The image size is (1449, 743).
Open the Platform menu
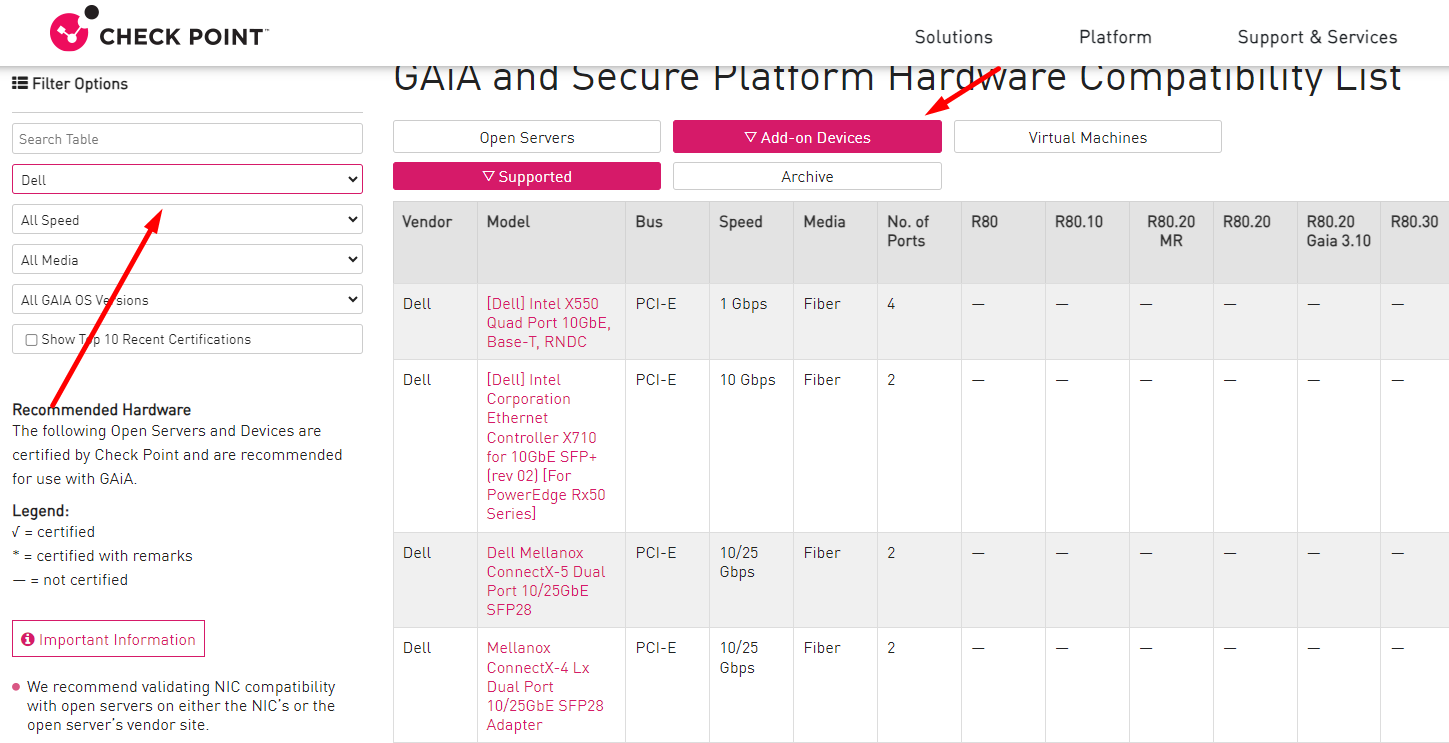tap(1115, 37)
